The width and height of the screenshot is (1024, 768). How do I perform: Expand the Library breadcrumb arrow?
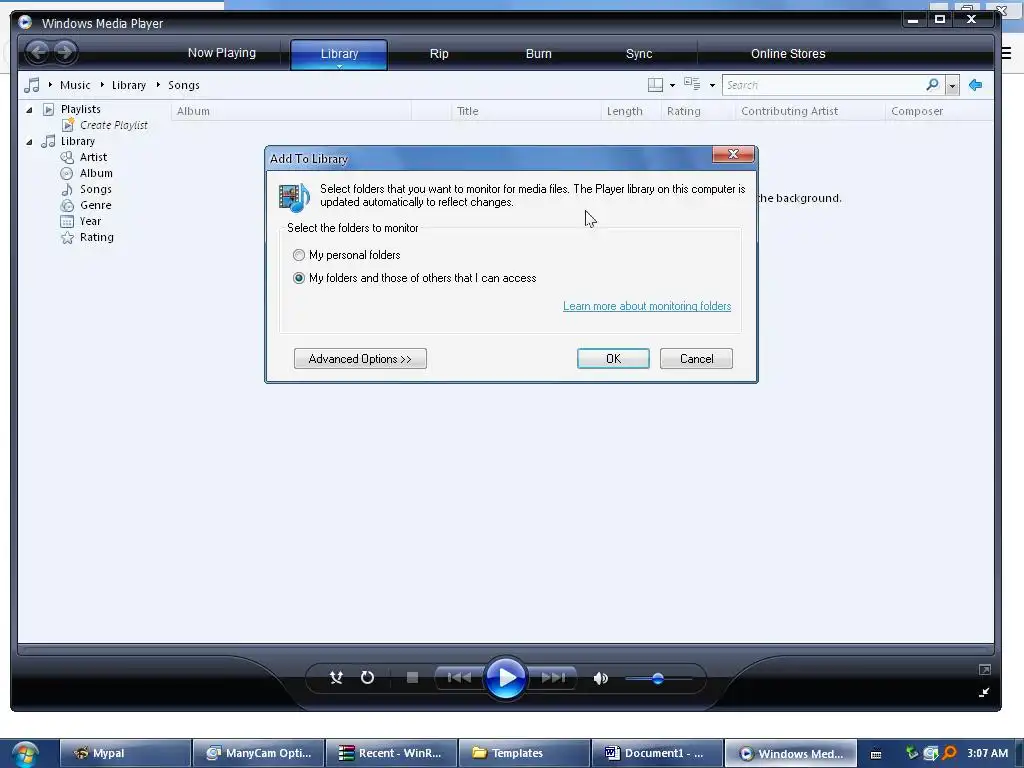pos(103,85)
